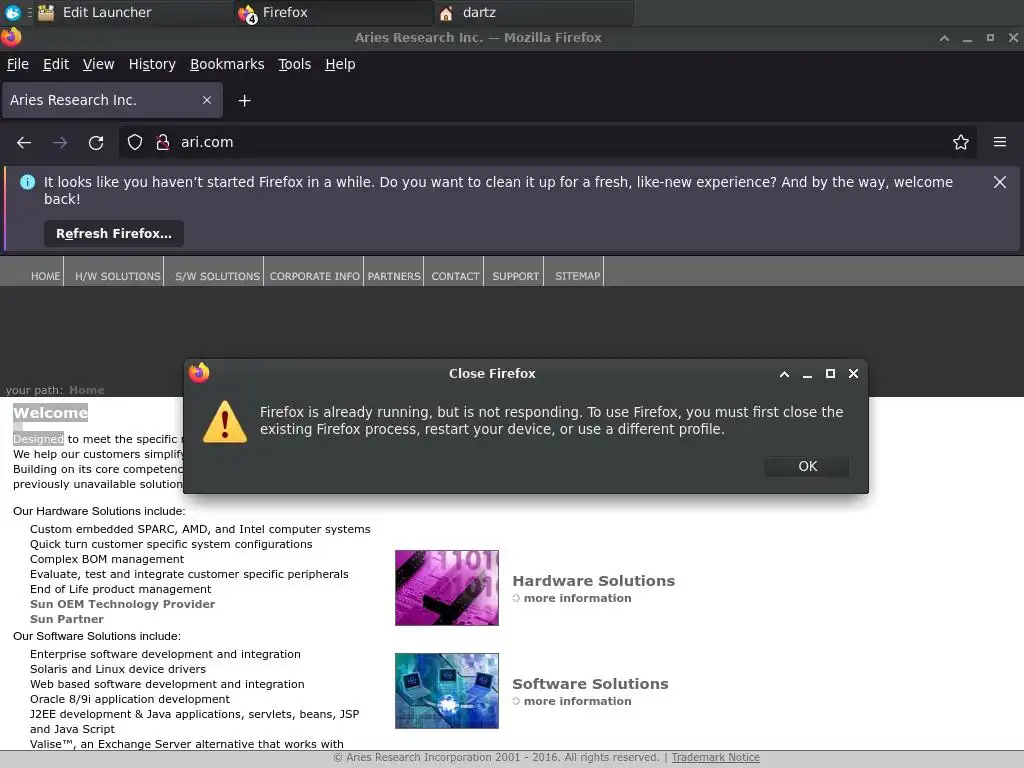
Task: Open Firefox hamburger application menu
Action: click(999, 142)
